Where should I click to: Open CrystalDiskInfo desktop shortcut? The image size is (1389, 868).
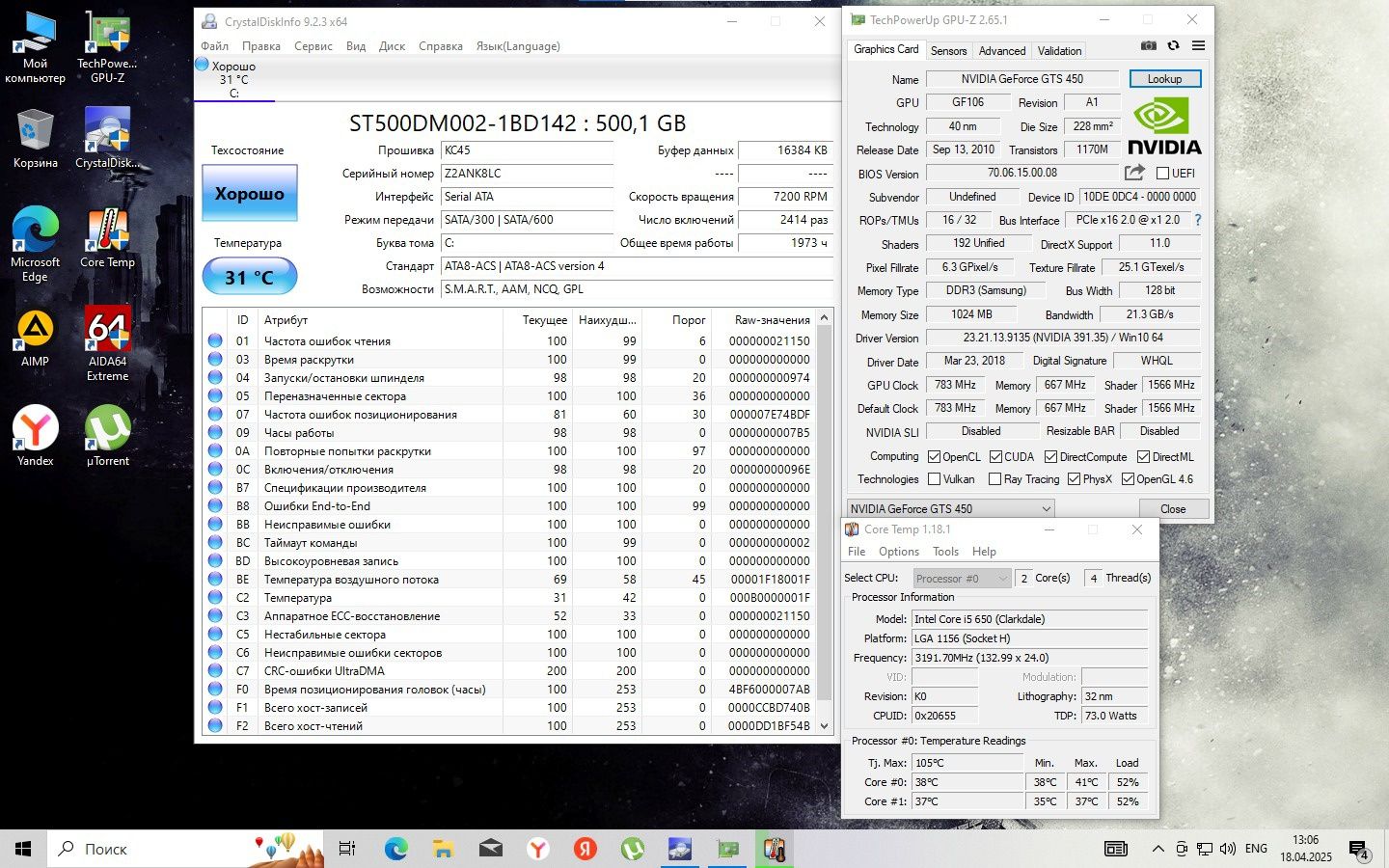click(x=107, y=138)
